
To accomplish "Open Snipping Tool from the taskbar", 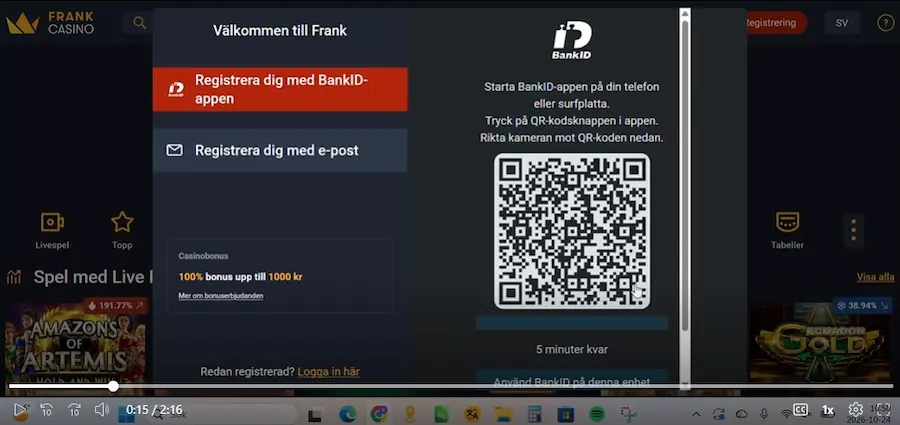I will [629, 414].
